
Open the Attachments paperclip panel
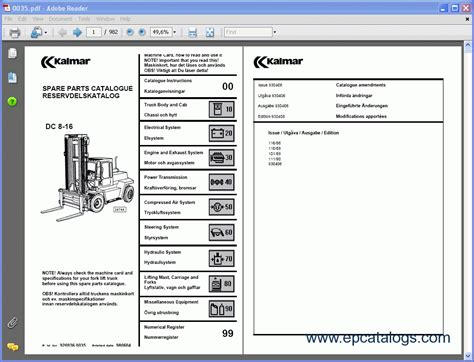[x=12, y=323]
